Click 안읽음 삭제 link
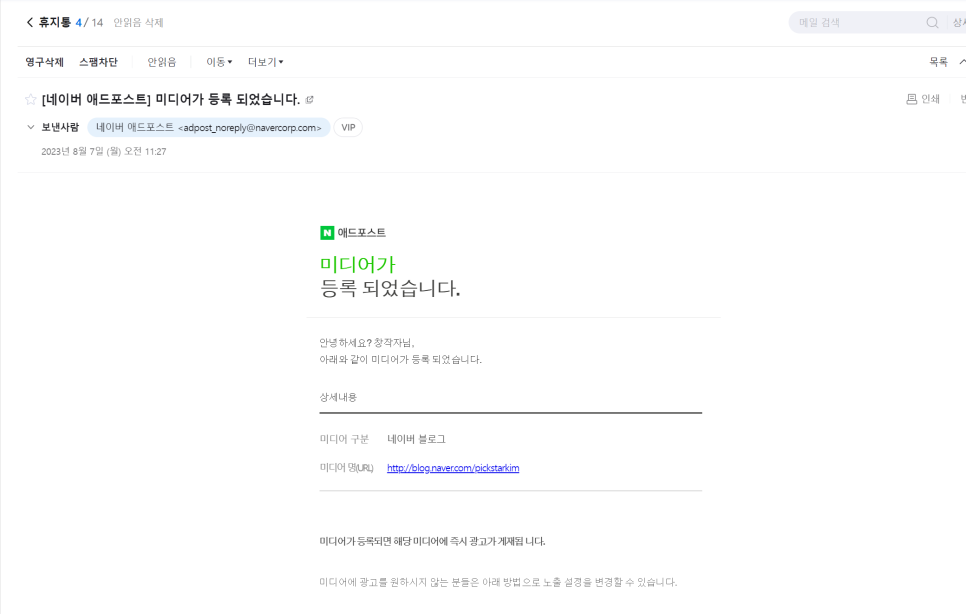This screenshot has height=614, width=966. pos(139,23)
